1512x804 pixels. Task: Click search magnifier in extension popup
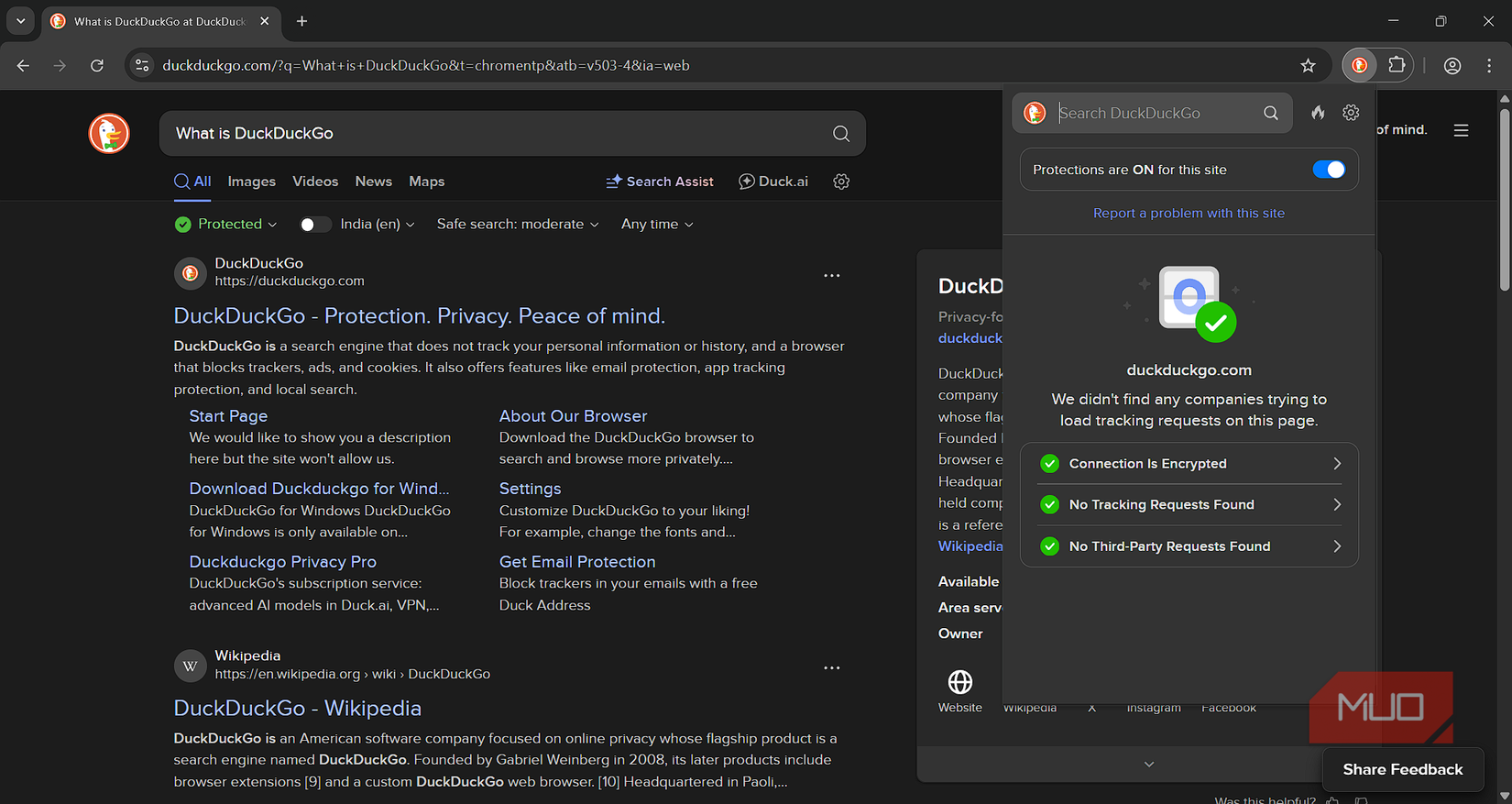tap(1271, 113)
